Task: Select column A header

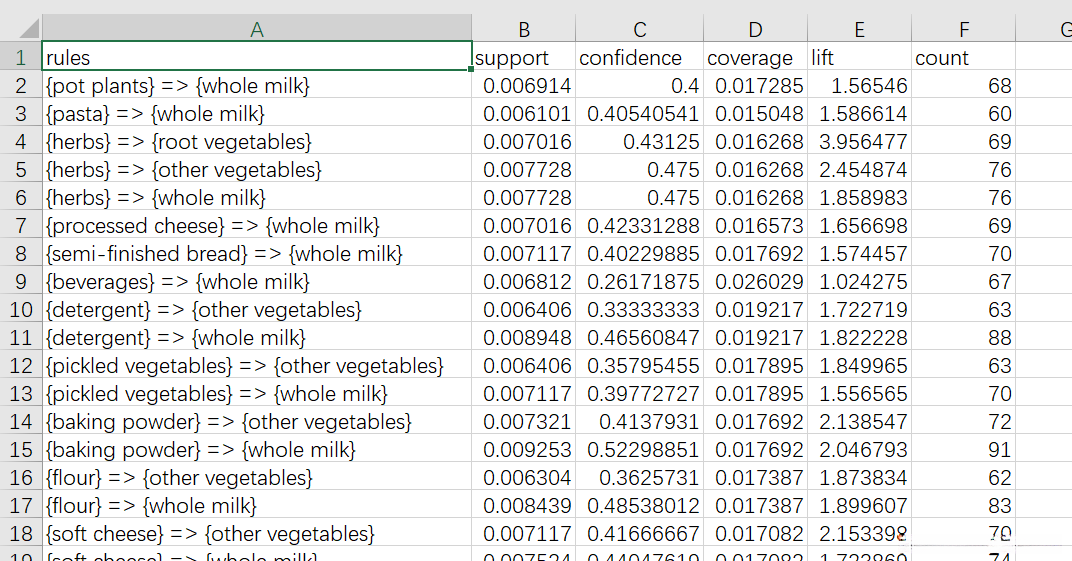Action: [x=256, y=30]
